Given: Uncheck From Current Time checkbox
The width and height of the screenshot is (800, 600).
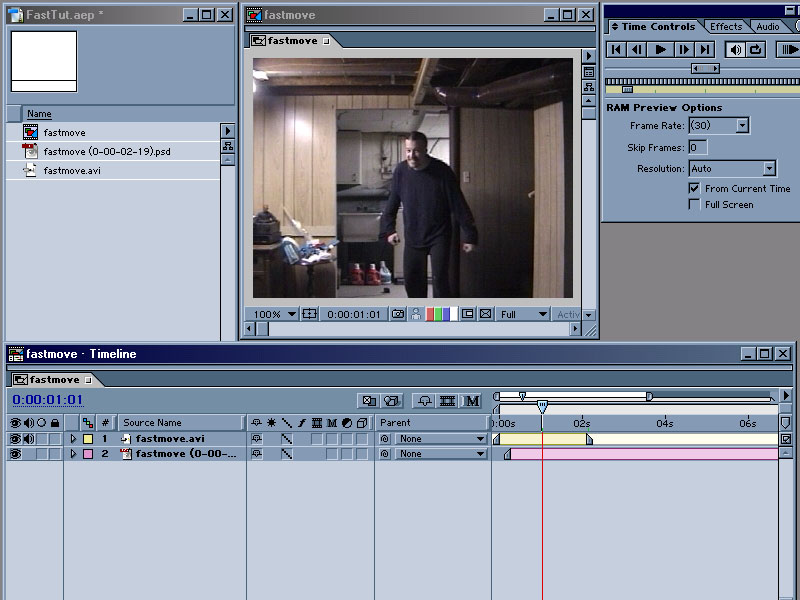Looking at the screenshot, I should click(695, 188).
